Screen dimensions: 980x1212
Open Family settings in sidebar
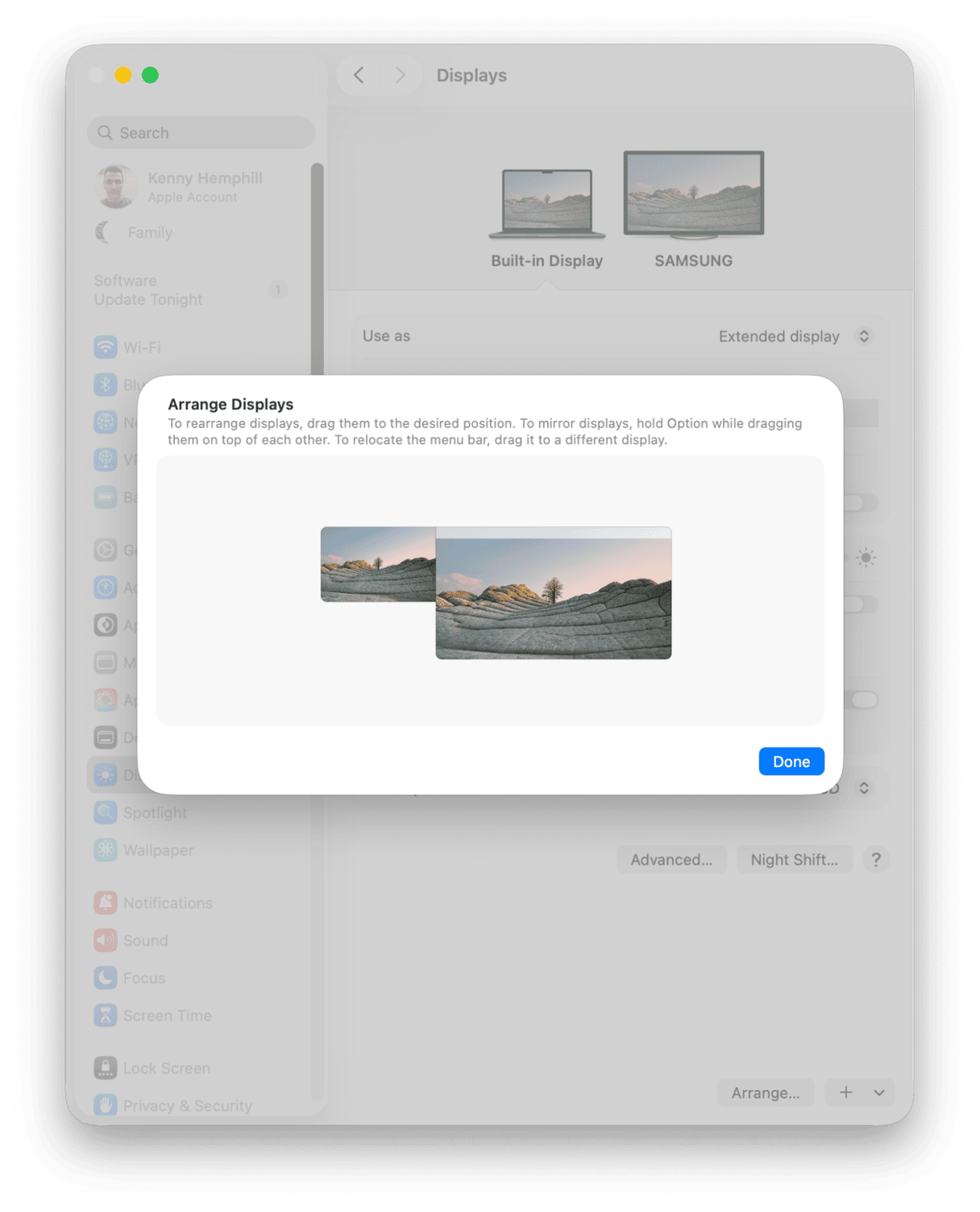click(149, 233)
